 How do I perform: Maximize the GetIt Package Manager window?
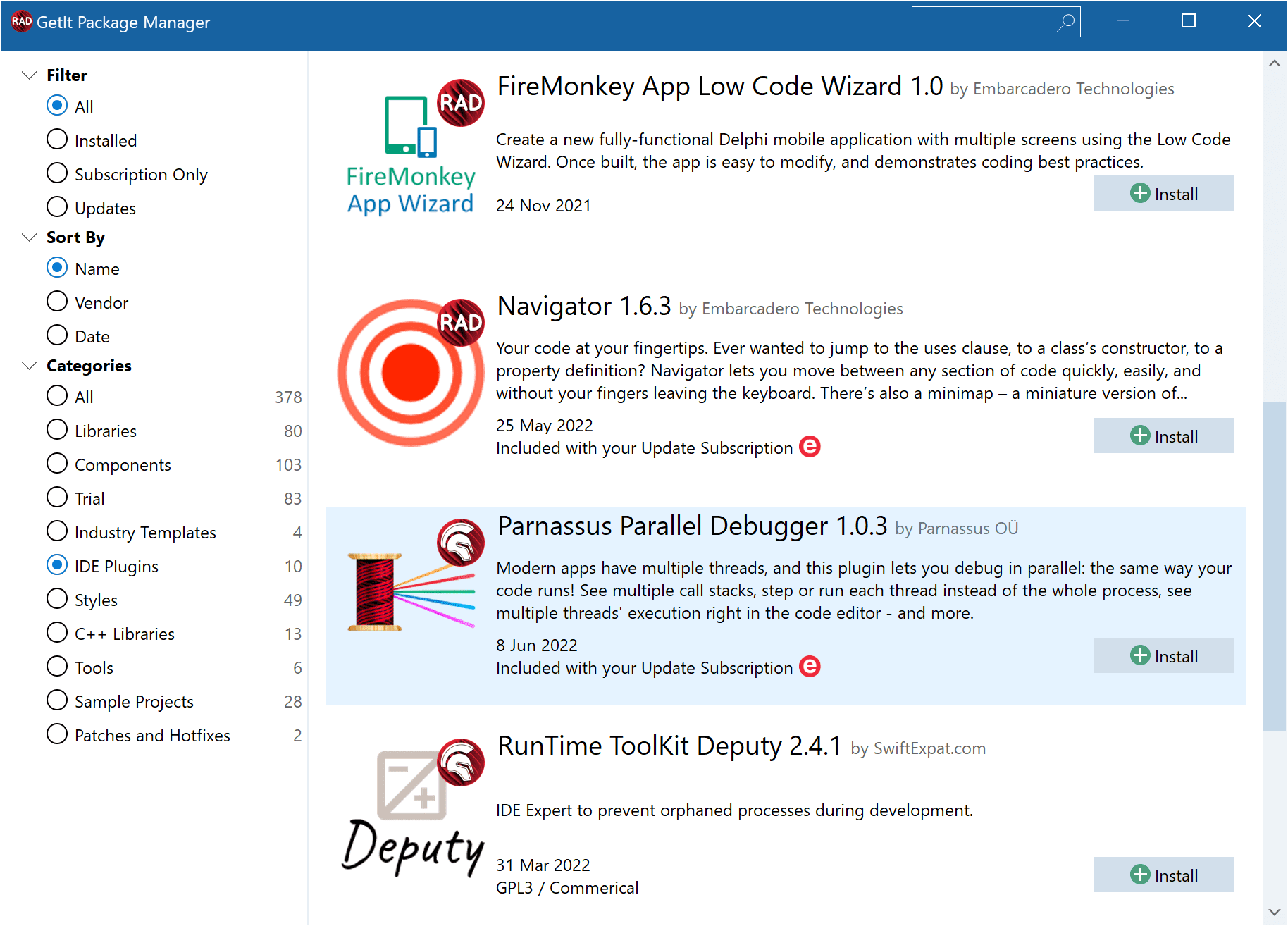point(1189,21)
